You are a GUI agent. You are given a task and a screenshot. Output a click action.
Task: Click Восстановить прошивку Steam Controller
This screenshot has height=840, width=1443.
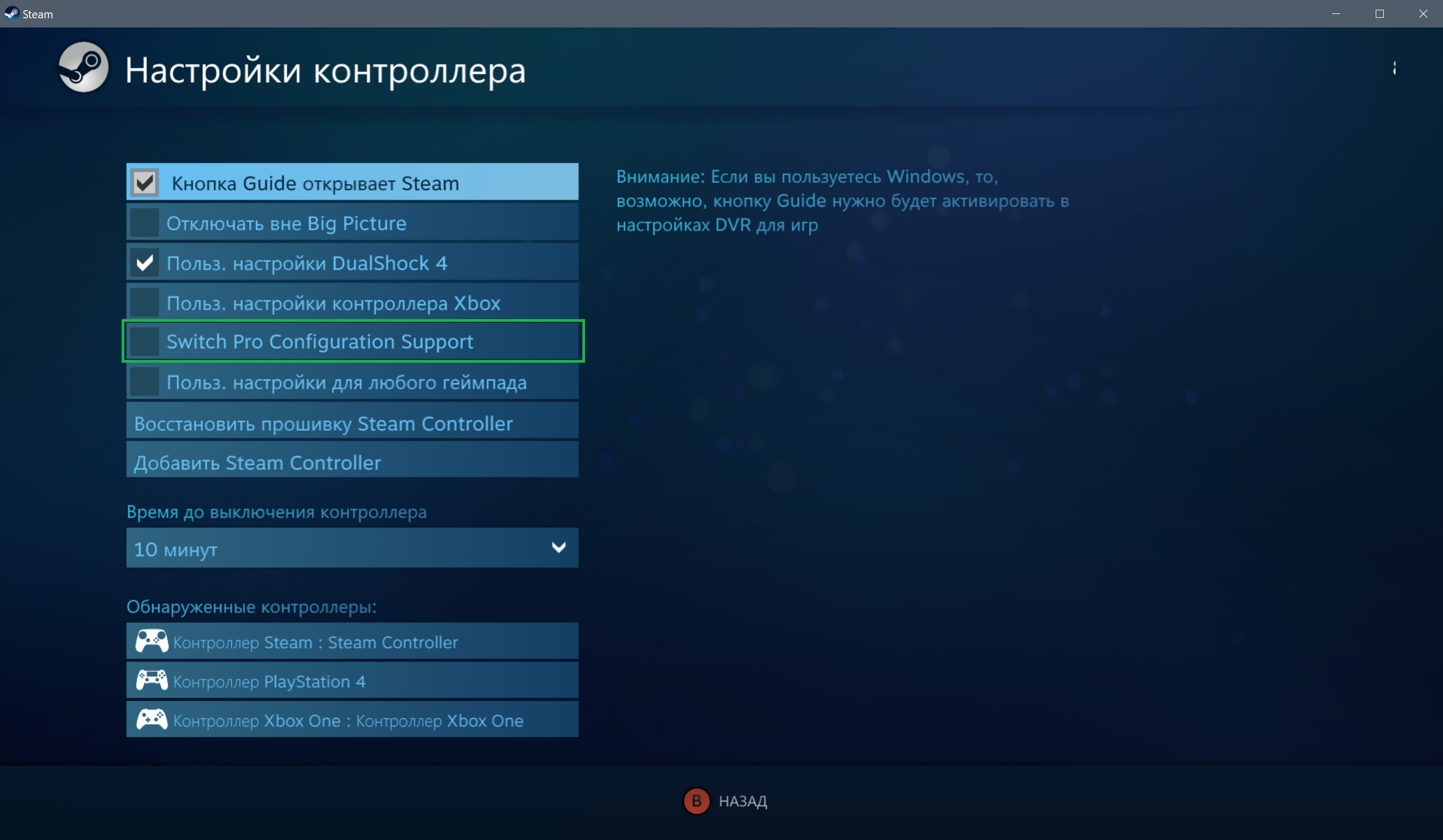(352, 422)
